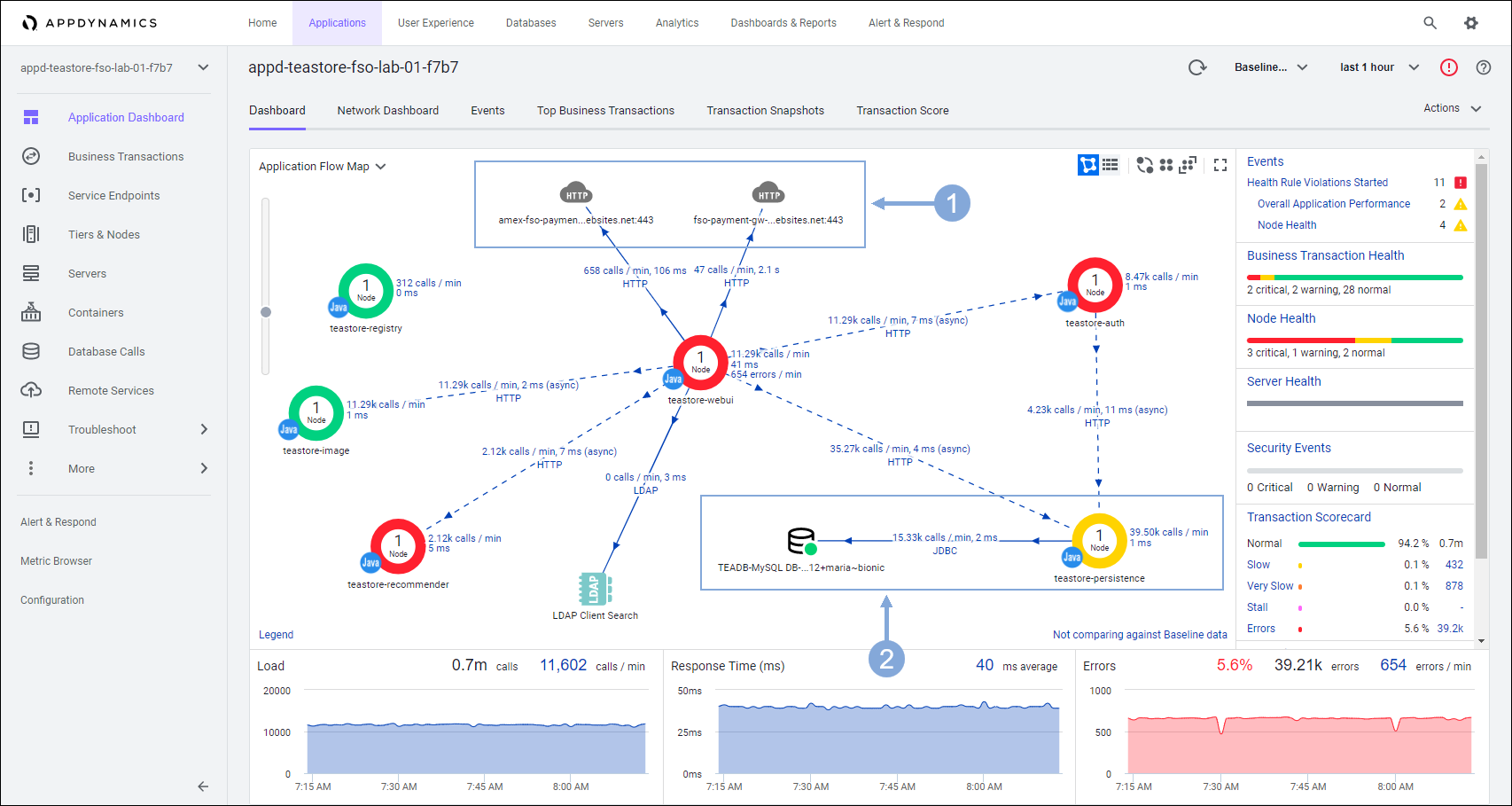Switch to the flow map list view
1512x806 pixels.
1111,165
